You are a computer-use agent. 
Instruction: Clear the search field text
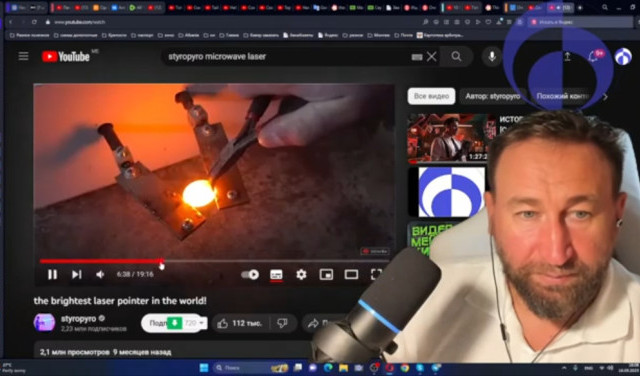[431, 57]
